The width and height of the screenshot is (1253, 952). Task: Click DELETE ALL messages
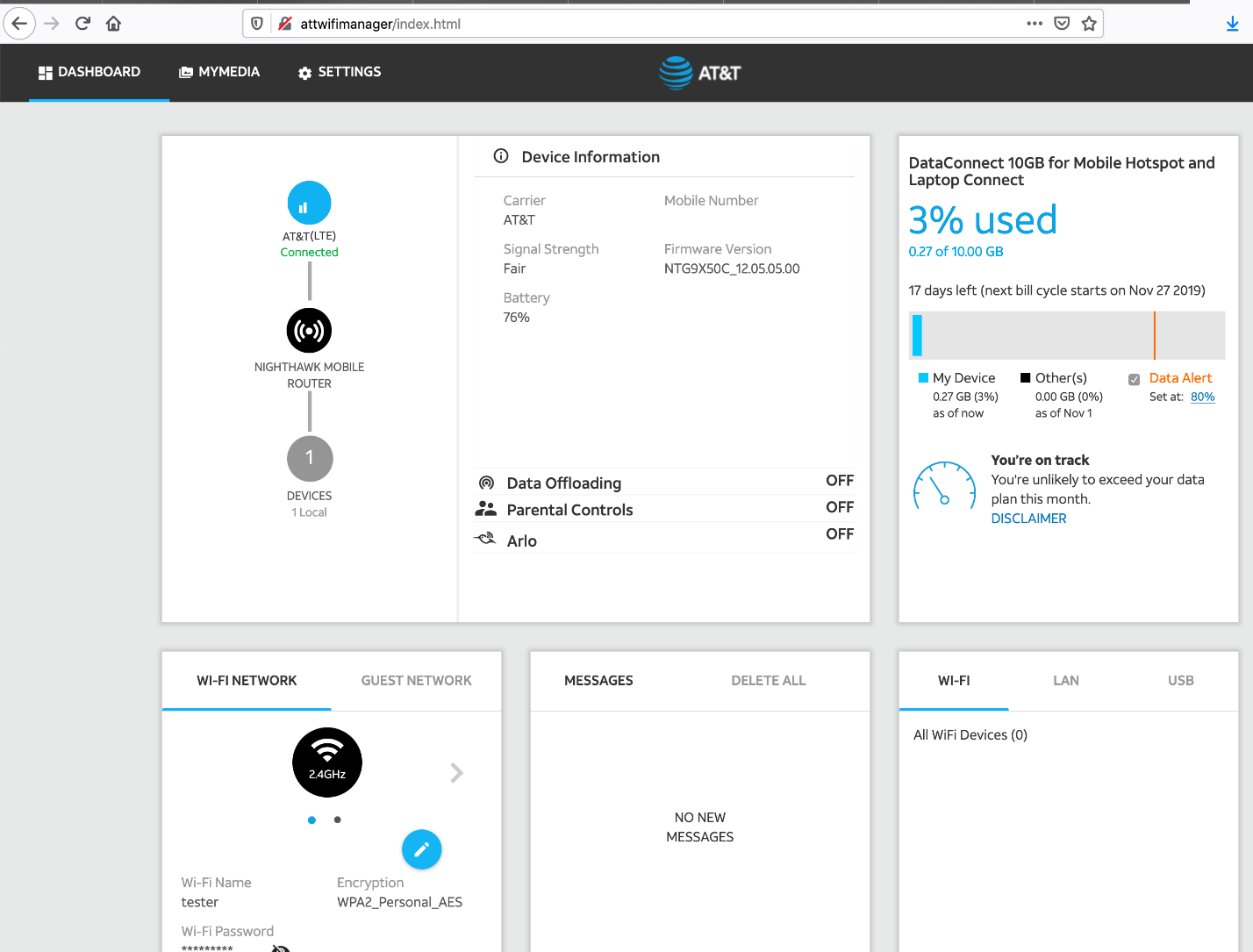point(768,681)
